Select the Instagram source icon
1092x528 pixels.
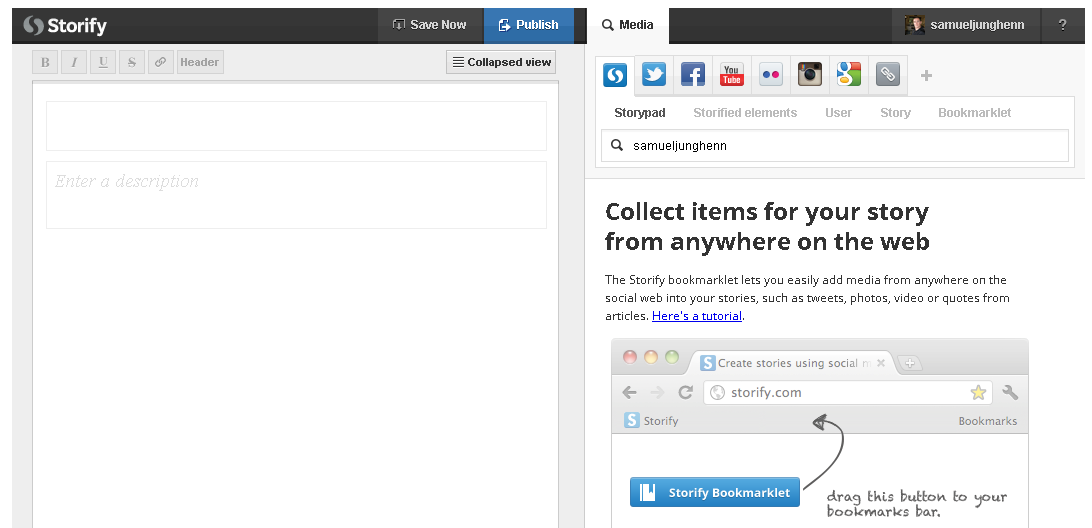(x=810, y=75)
